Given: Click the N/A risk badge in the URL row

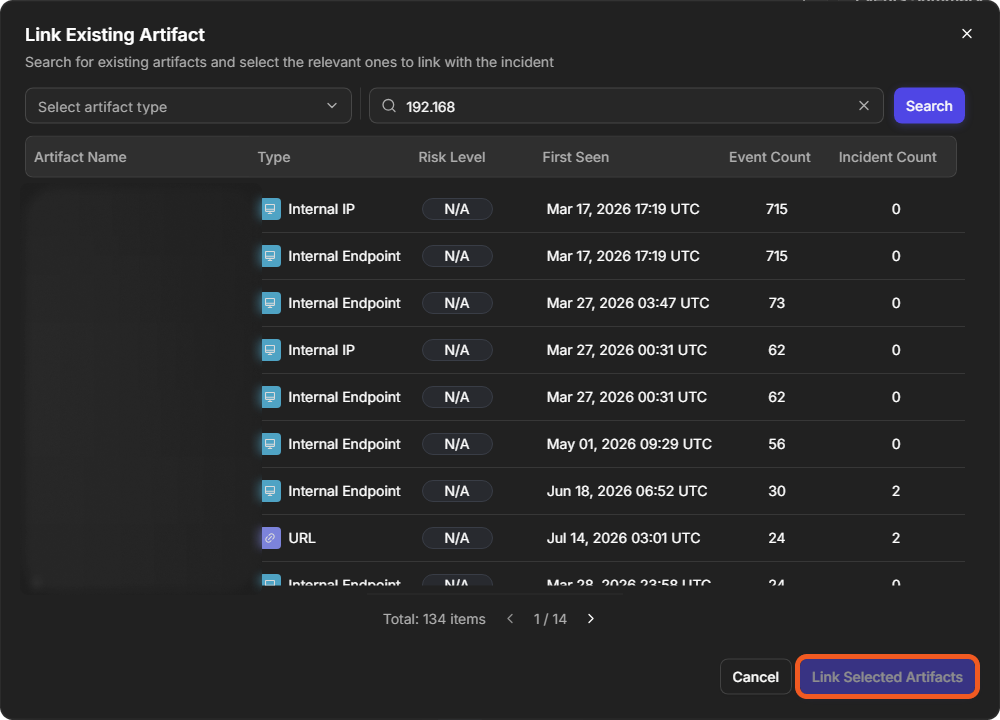Looking at the screenshot, I should pyautogui.click(x=457, y=538).
